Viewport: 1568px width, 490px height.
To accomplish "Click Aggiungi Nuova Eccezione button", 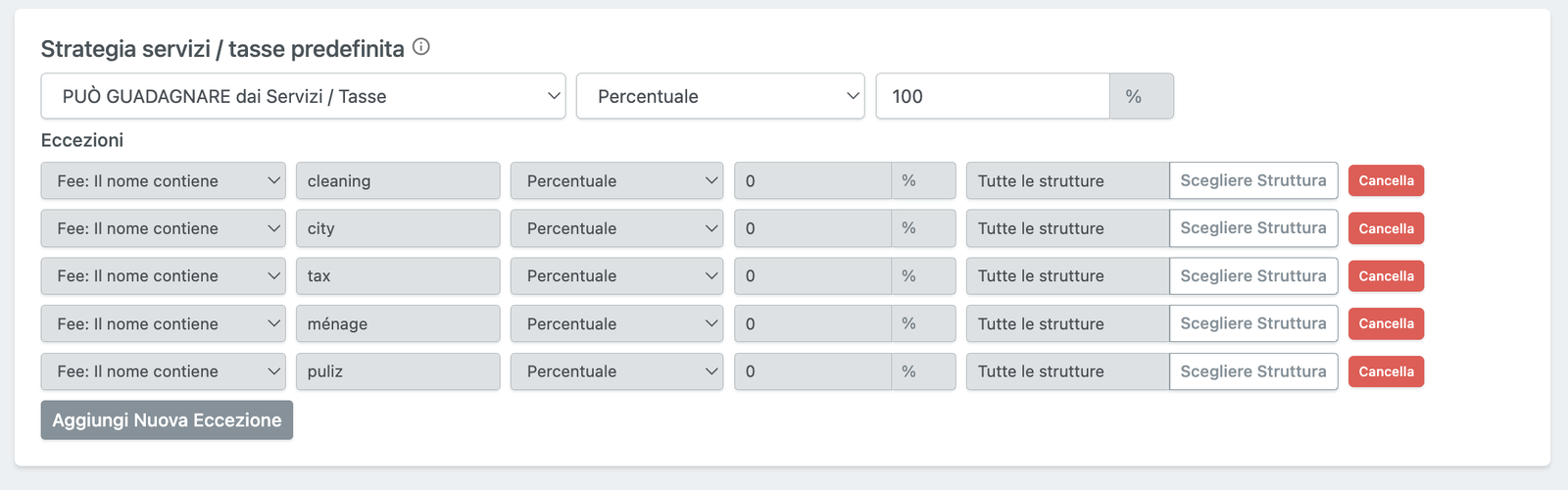I will 167,420.
